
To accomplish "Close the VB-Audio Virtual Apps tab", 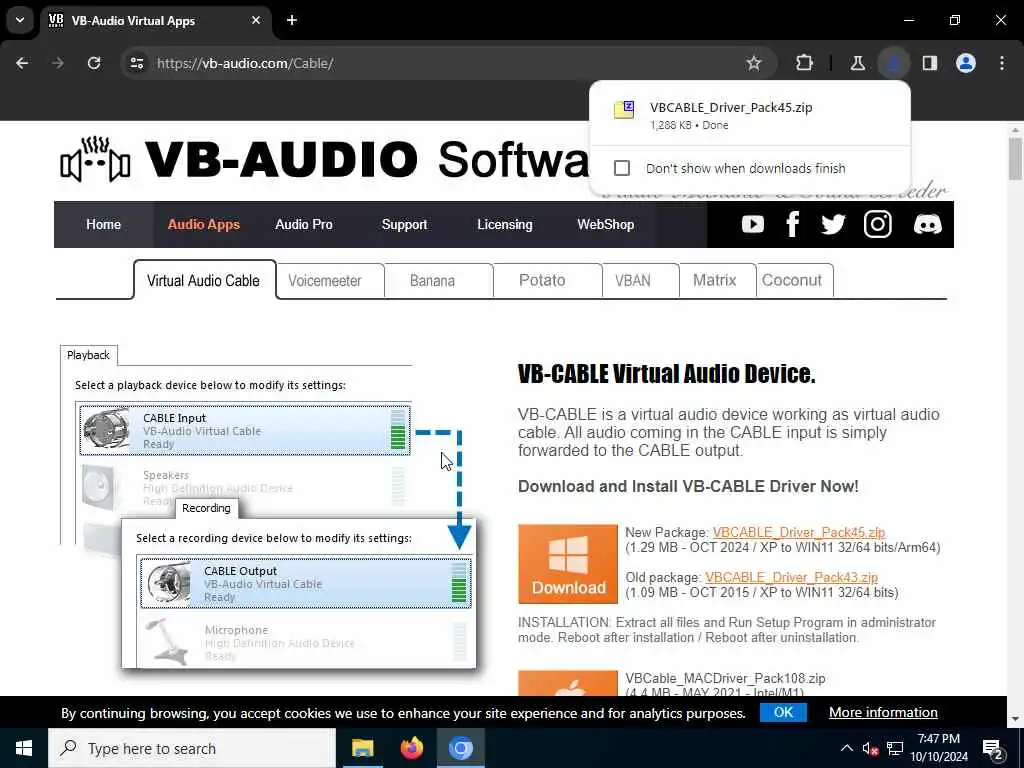I will tap(256, 20).
